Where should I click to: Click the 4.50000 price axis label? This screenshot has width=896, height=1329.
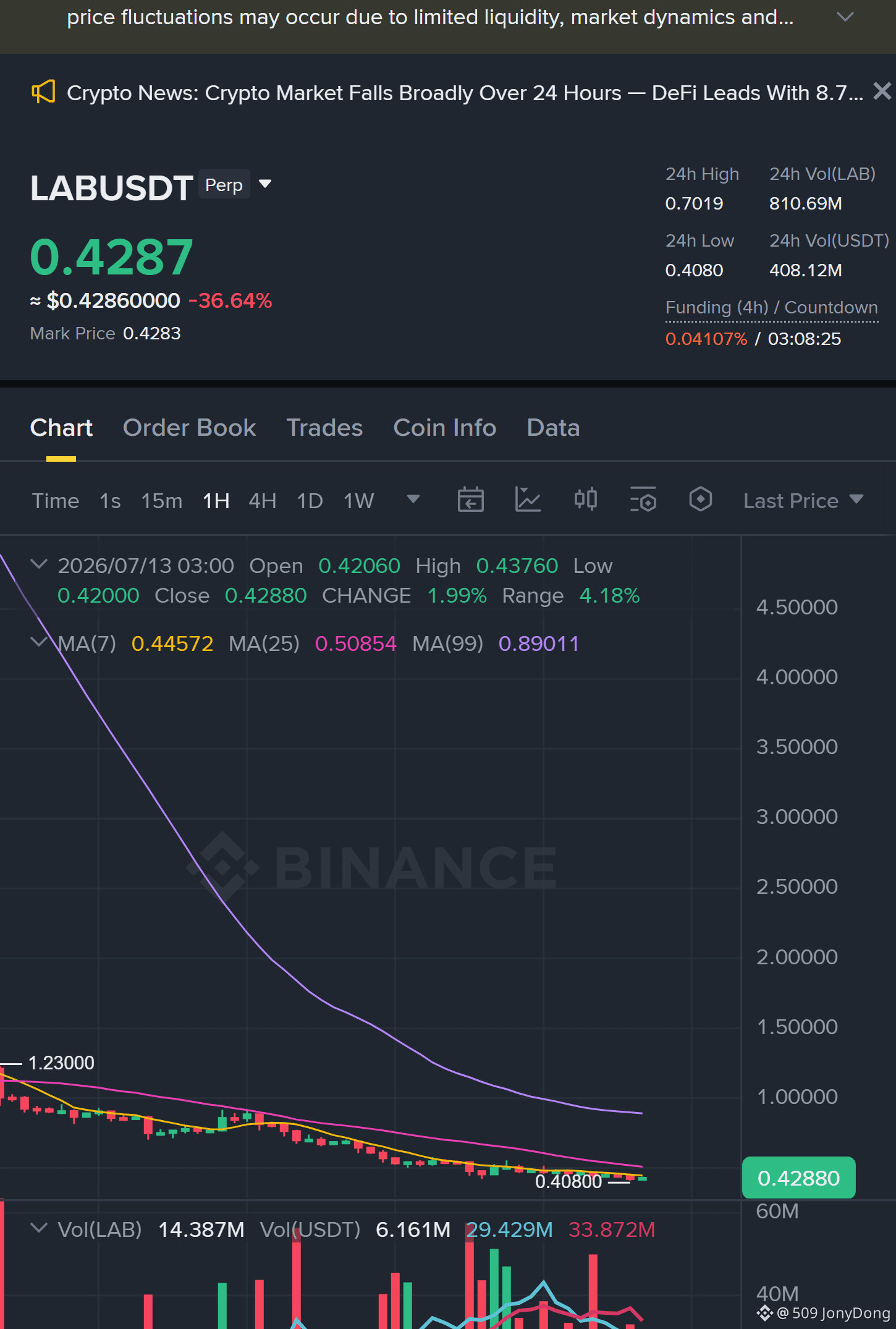point(797,607)
